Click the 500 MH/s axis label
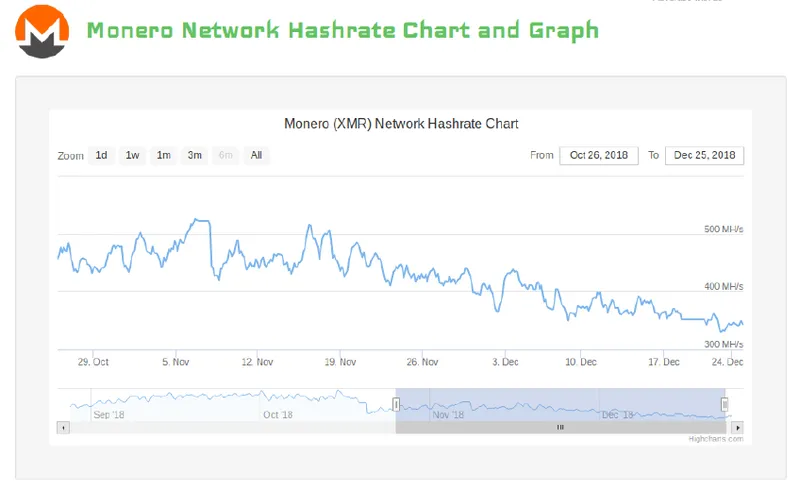The image size is (800, 491). click(x=723, y=229)
